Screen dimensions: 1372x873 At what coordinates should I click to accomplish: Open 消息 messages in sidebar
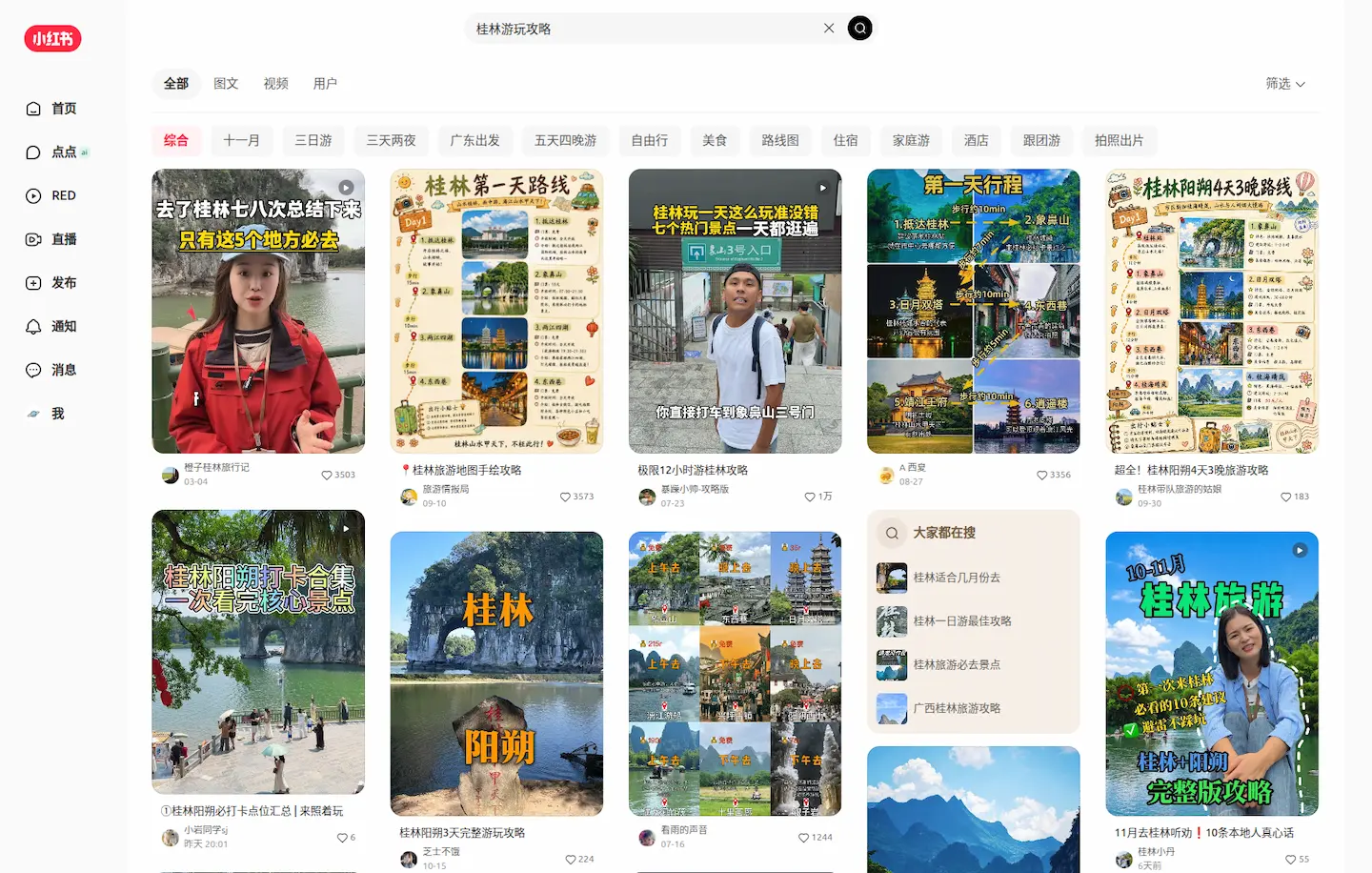pyautogui.click(x=52, y=370)
